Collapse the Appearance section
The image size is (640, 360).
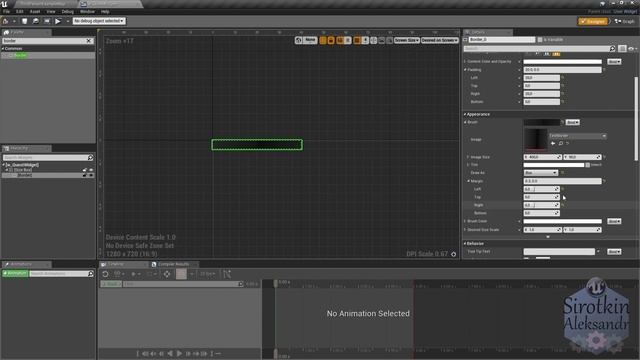click(465, 114)
